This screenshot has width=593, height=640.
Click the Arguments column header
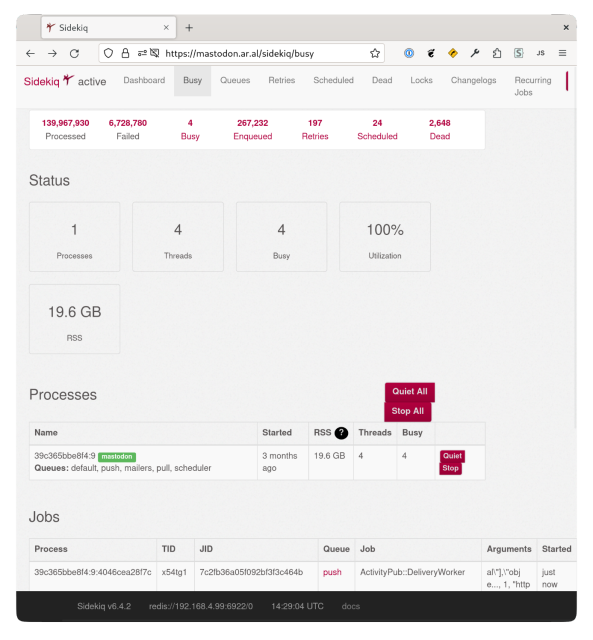pyautogui.click(x=509, y=549)
